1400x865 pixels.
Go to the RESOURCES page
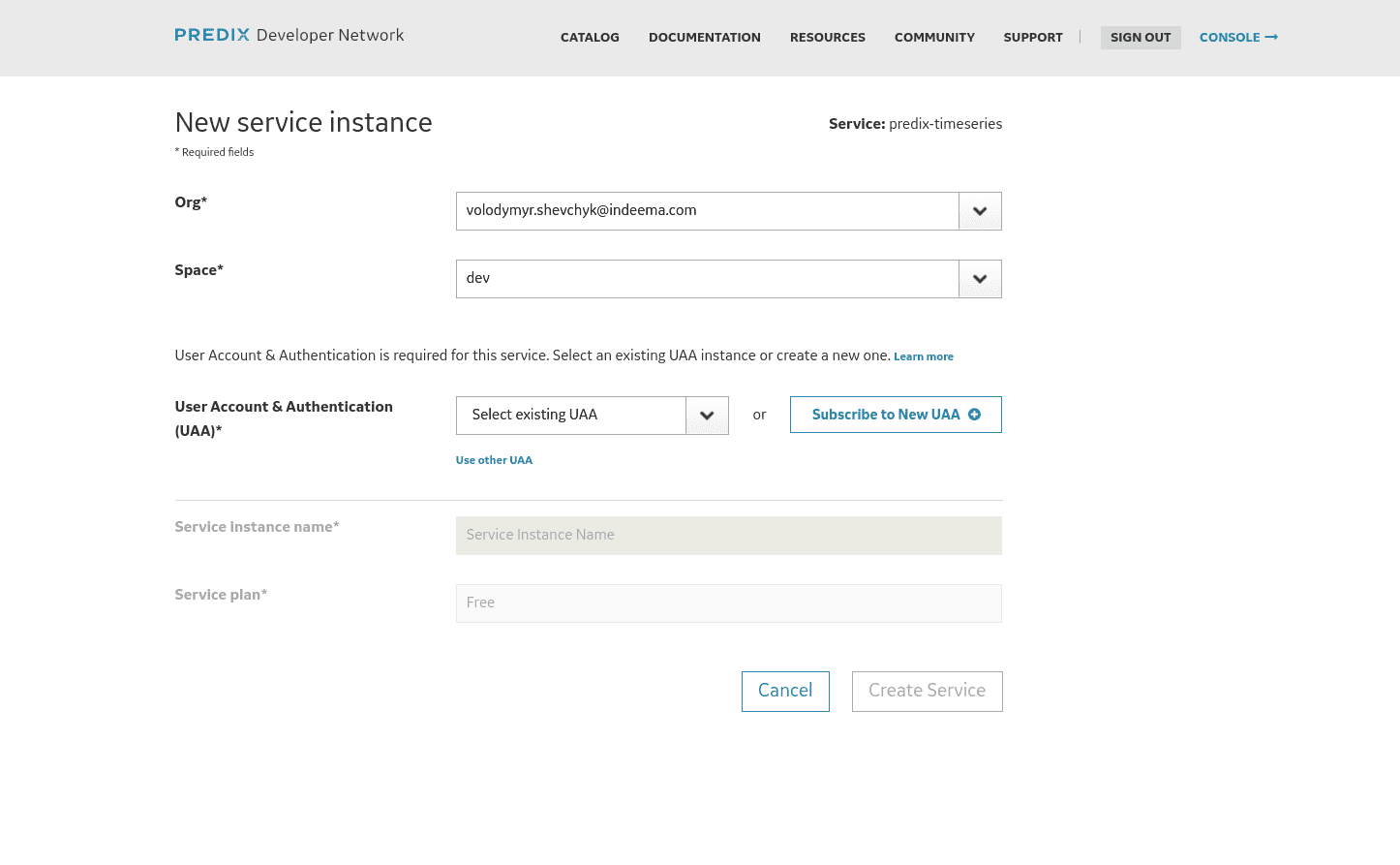(x=828, y=38)
